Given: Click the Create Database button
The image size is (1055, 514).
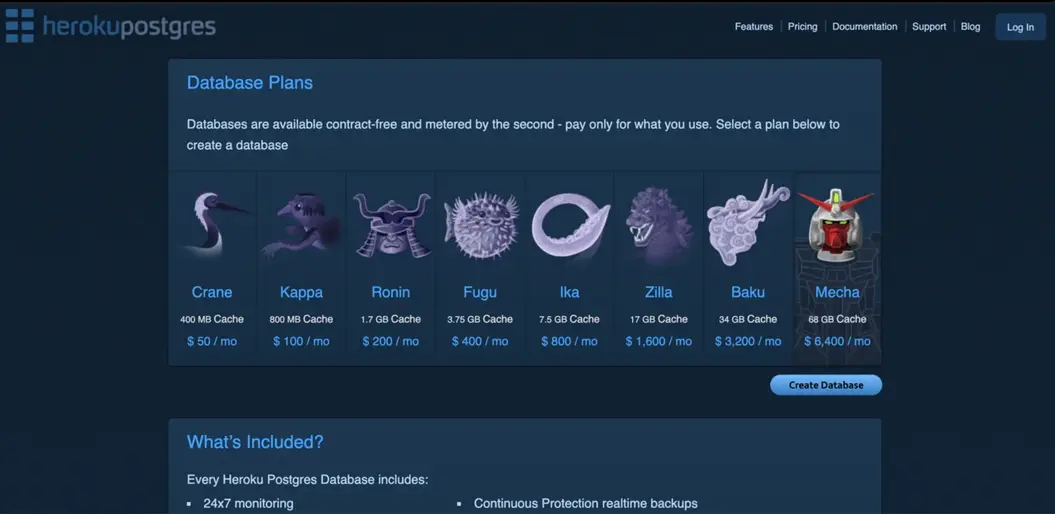Looking at the screenshot, I should click(x=825, y=385).
